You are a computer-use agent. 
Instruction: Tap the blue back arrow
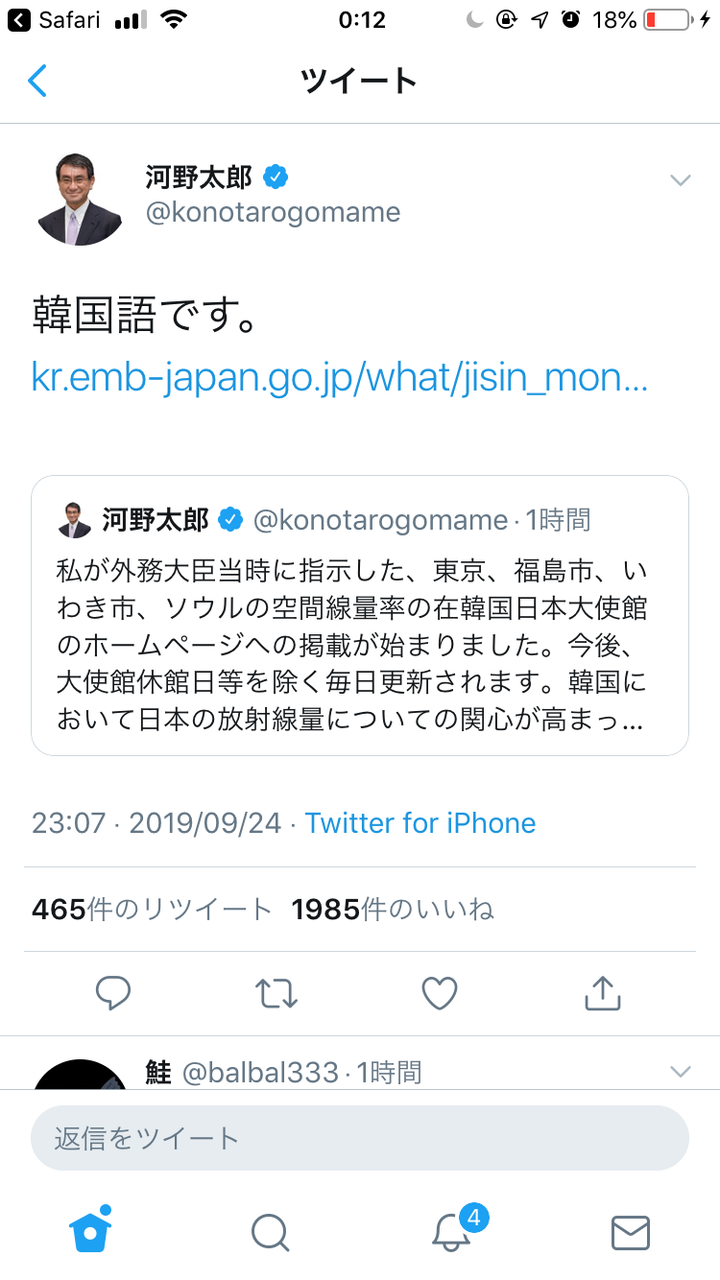pos(37,80)
